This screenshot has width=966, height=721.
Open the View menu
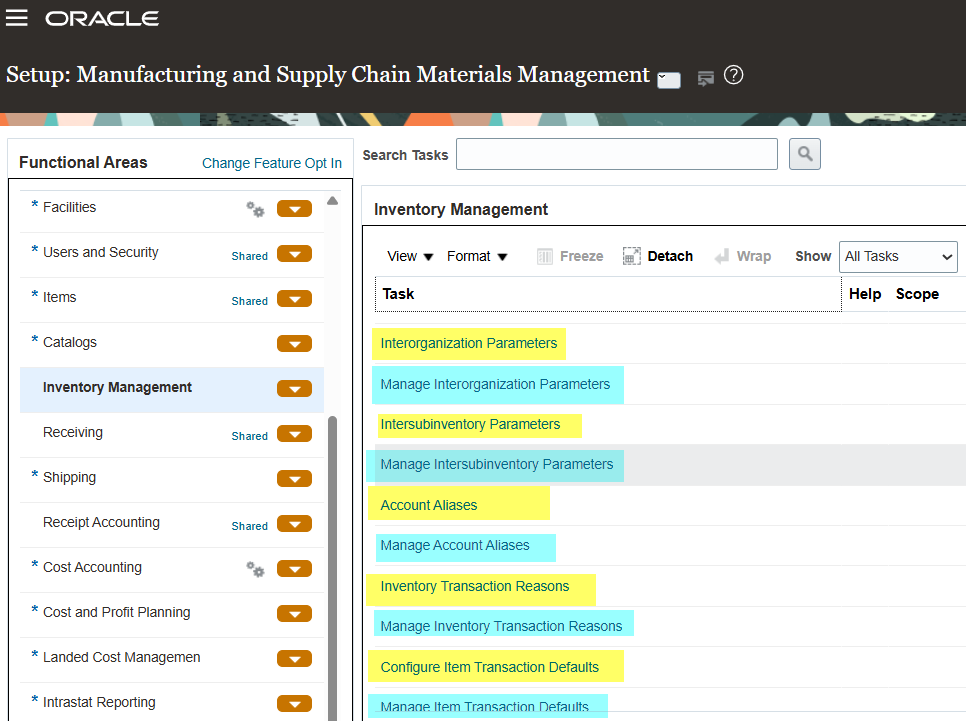pyautogui.click(x=409, y=256)
